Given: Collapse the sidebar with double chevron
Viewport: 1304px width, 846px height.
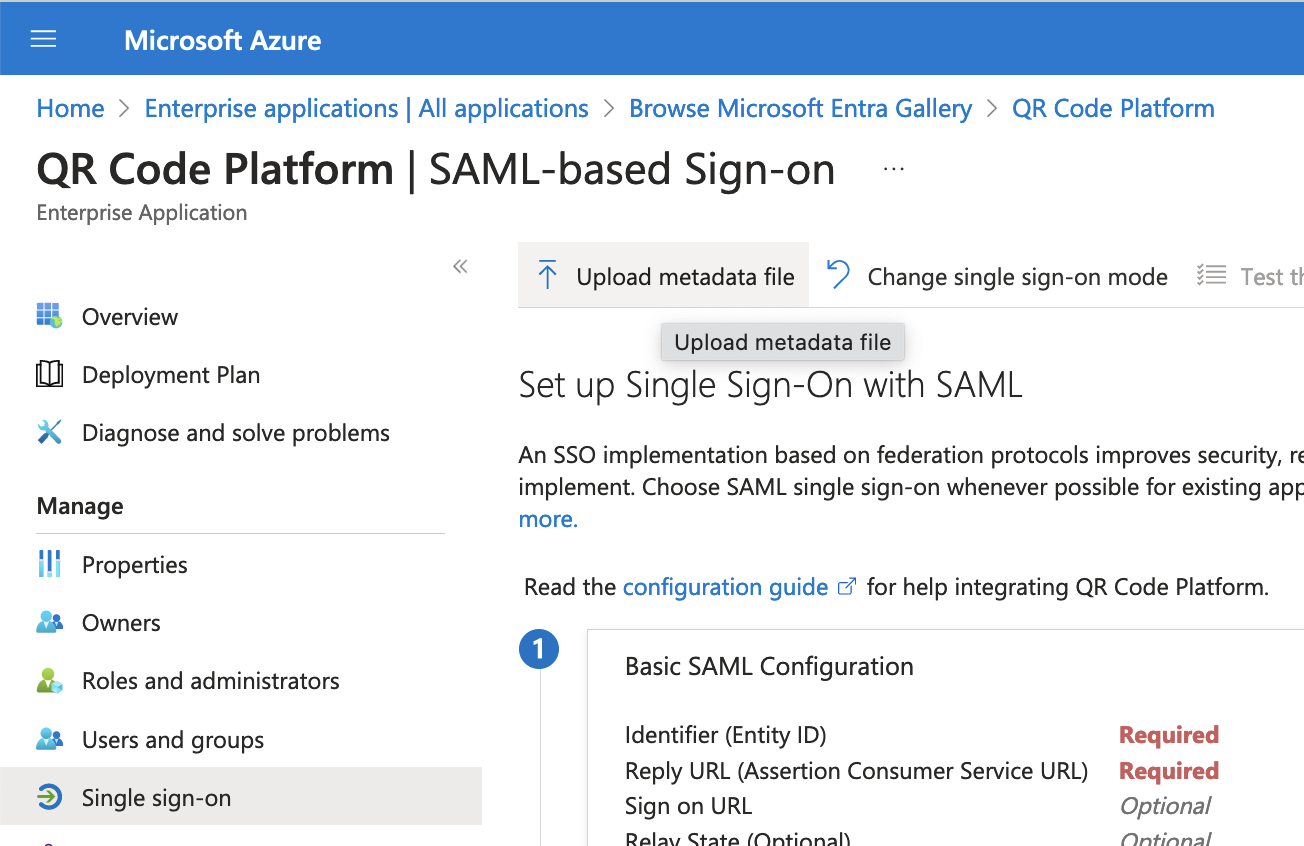Looking at the screenshot, I should (x=460, y=266).
